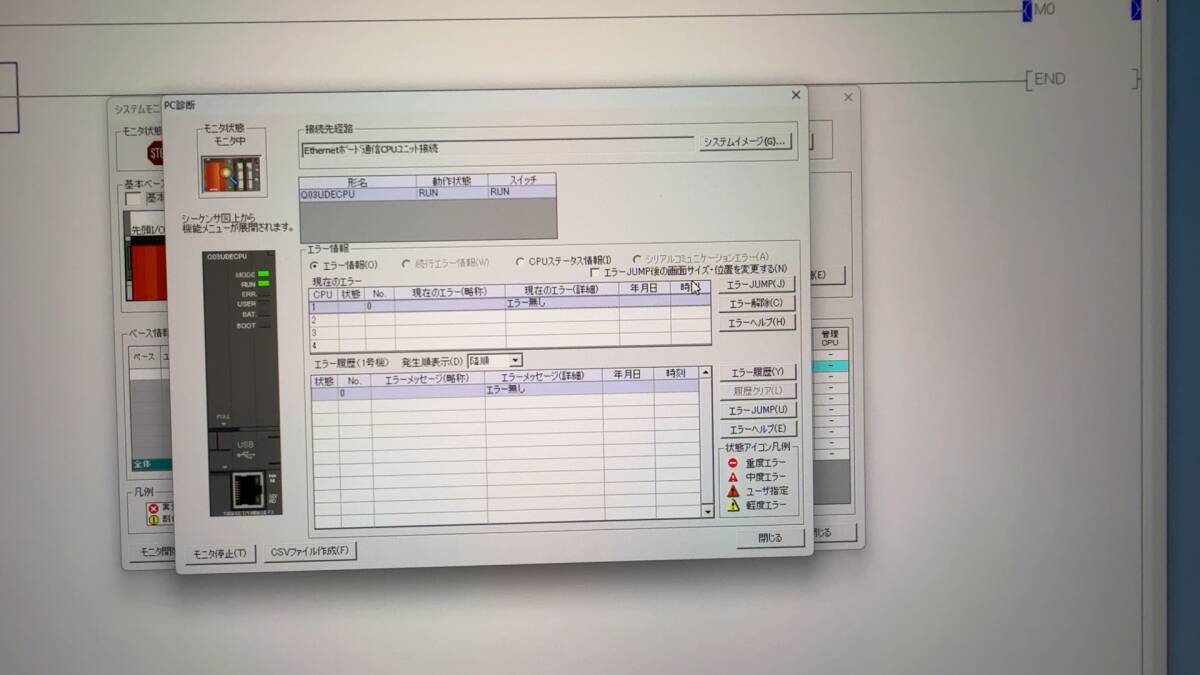Open エラーヘルプ(H) for the current error
Viewport: 1200px width, 675px height.
pyautogui.click(x=756, y=323)
